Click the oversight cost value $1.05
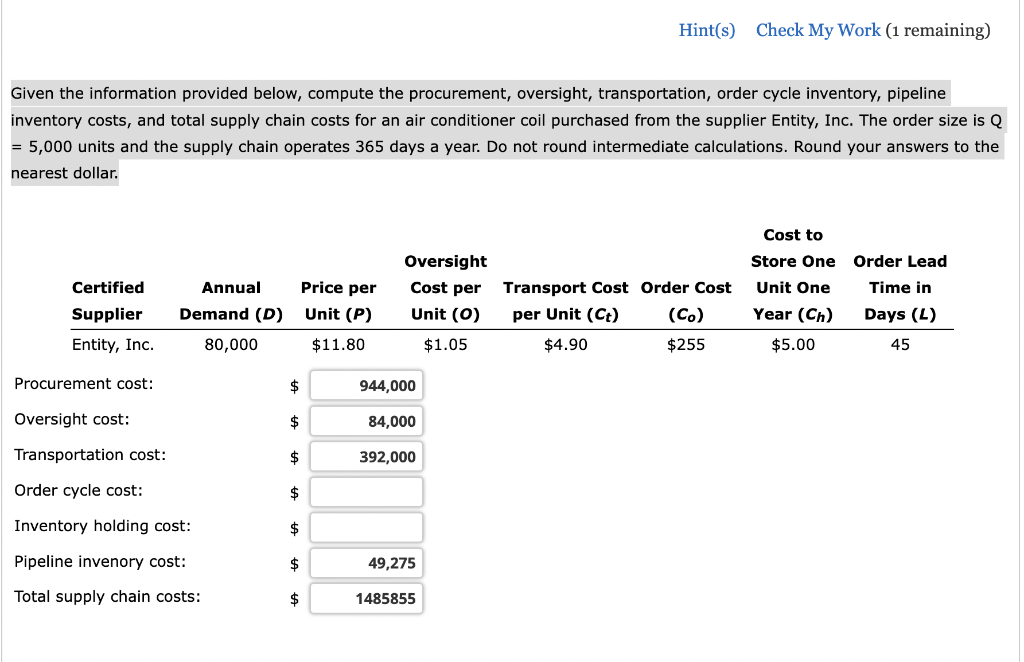 tap(445, 345)
